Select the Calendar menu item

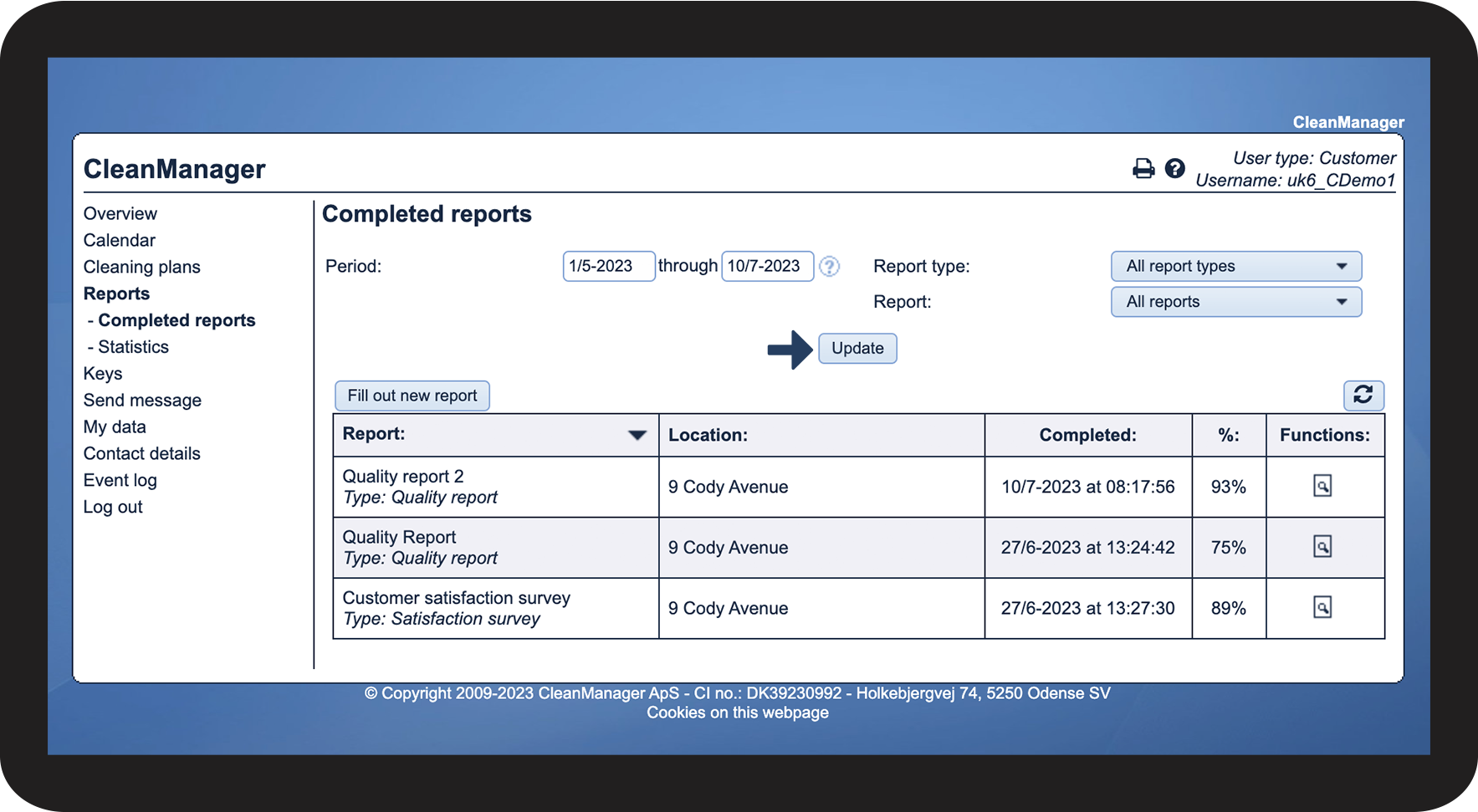pos(119,240)
